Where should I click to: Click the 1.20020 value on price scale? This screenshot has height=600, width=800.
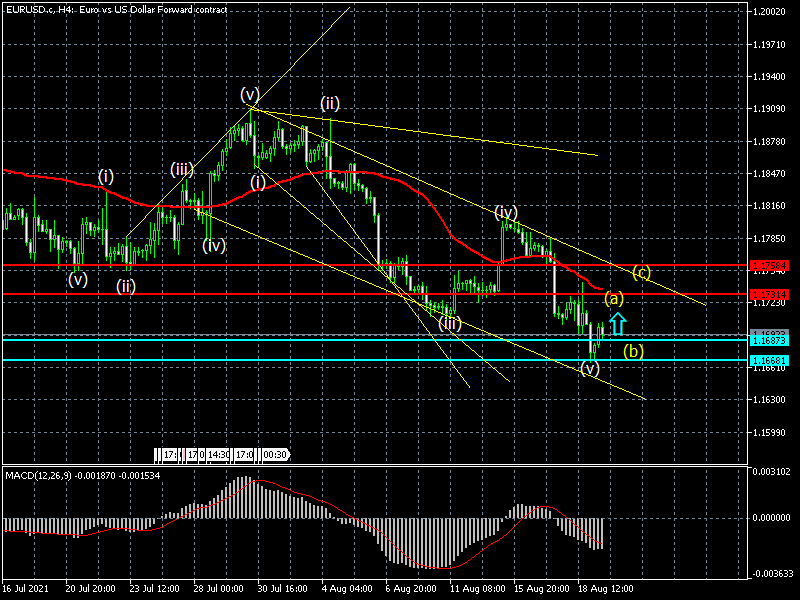pos(771,12)
